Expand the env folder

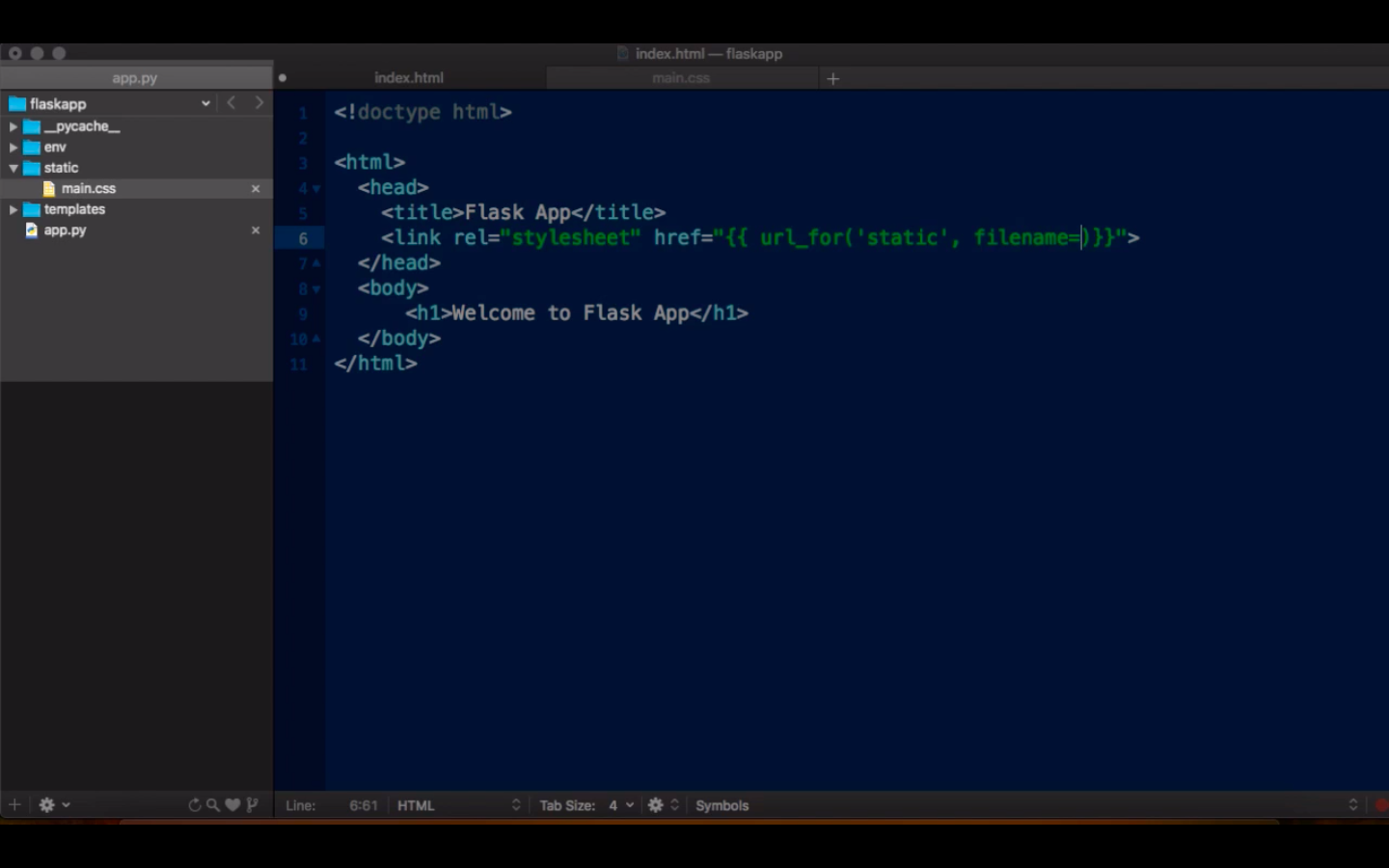point(14,148)
